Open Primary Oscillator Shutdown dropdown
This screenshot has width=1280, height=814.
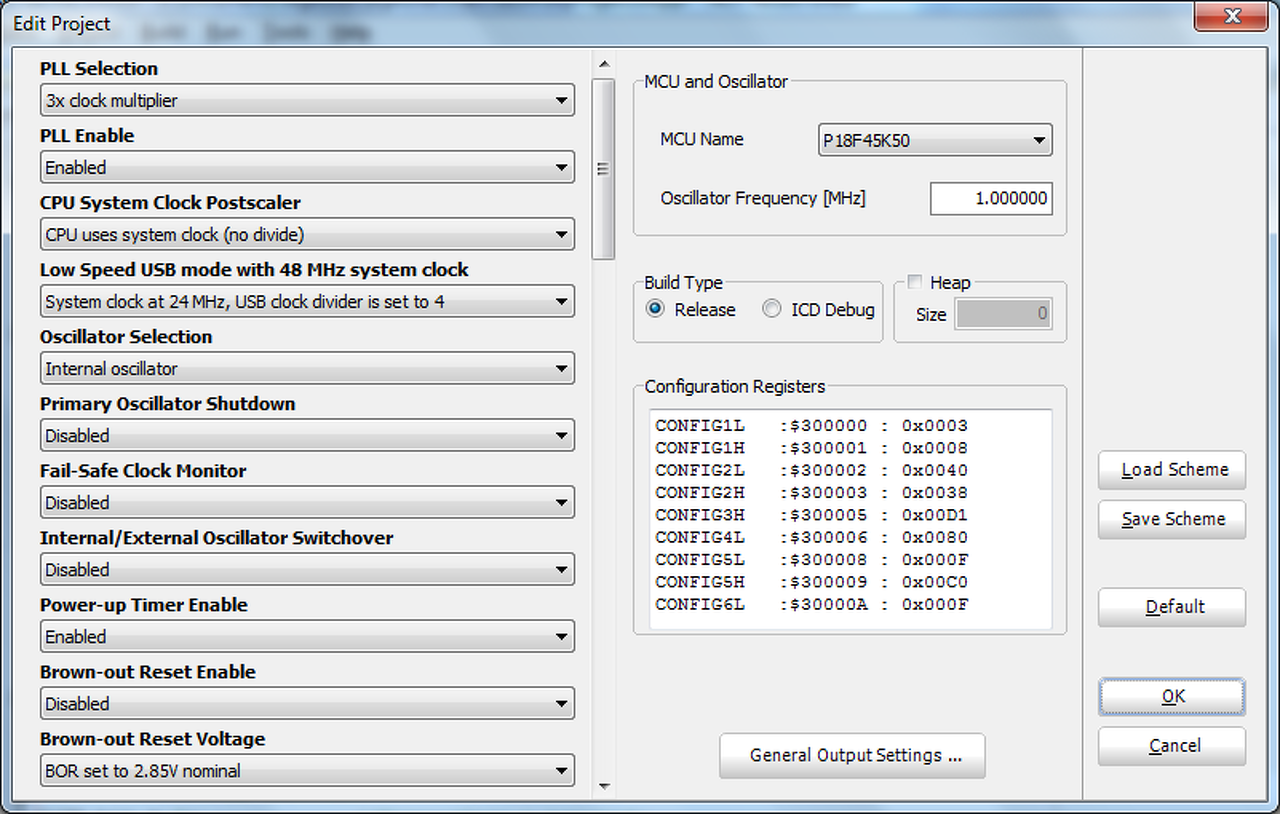point(307,436)
